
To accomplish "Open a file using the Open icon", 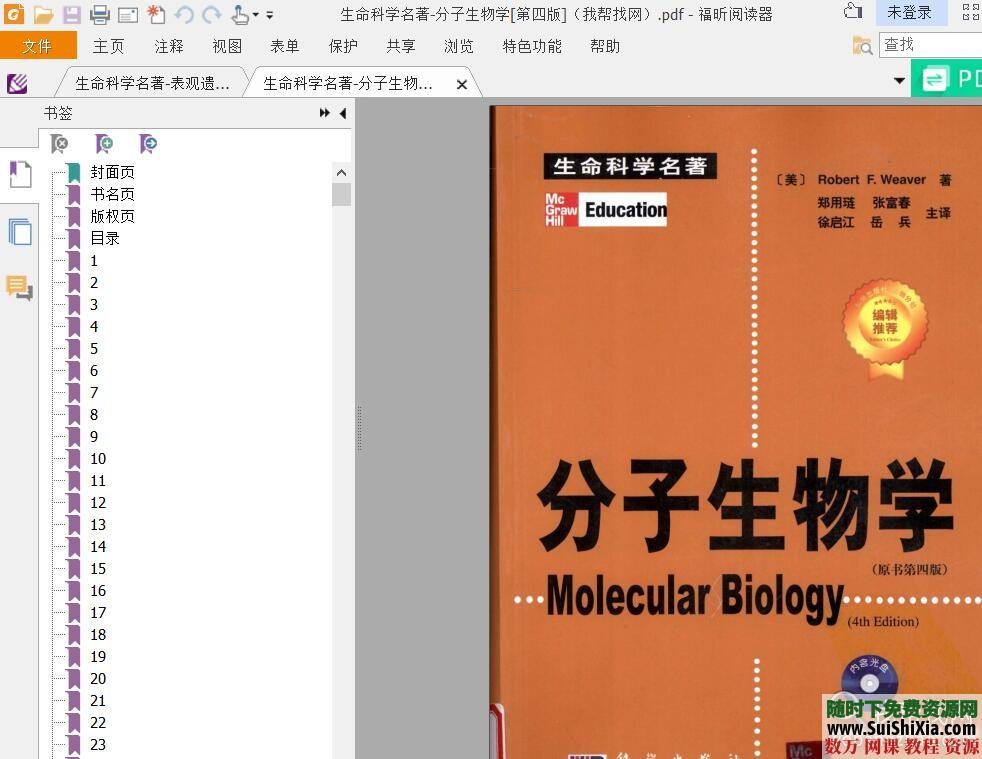I will 42,14.
